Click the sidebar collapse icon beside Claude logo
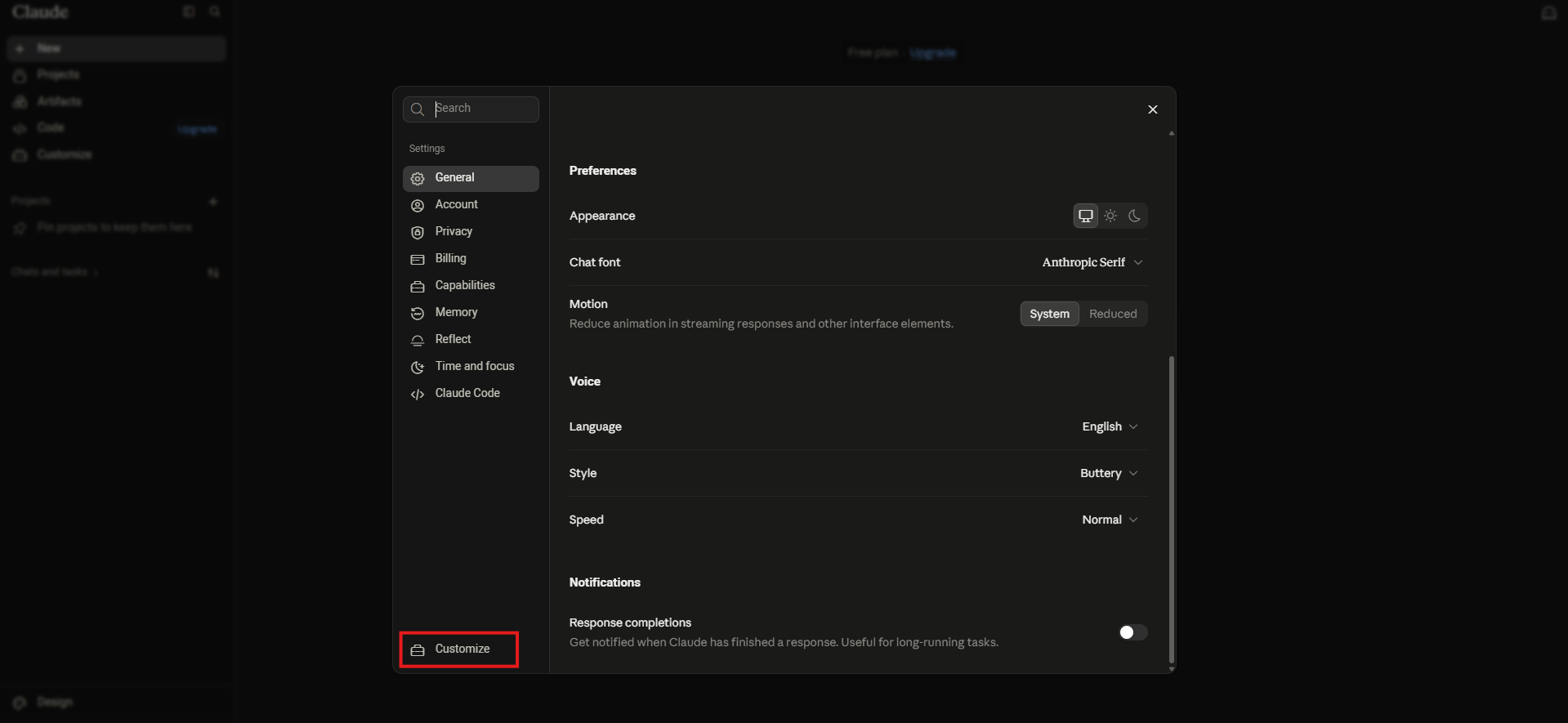The height and width of the screenshot is (723, 1568). [189, 11]
